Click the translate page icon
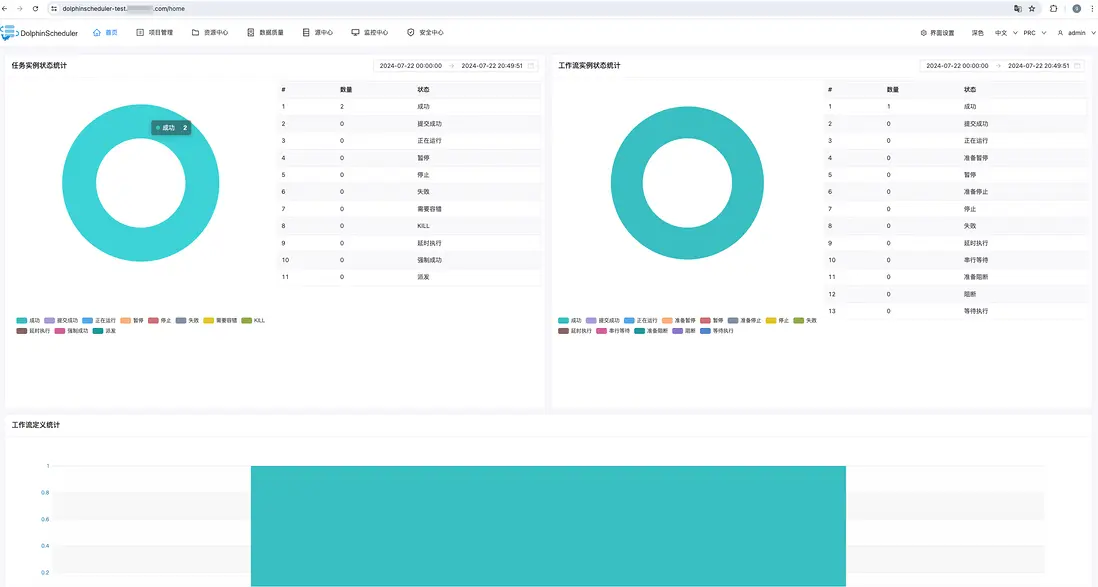Screen dimensions: 1098x587 1017,8
